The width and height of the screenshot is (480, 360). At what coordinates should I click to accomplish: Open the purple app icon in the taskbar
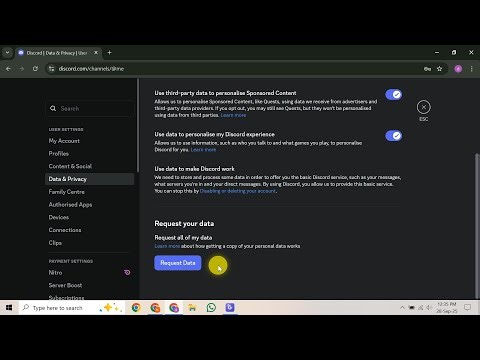(x=230, y=308)
